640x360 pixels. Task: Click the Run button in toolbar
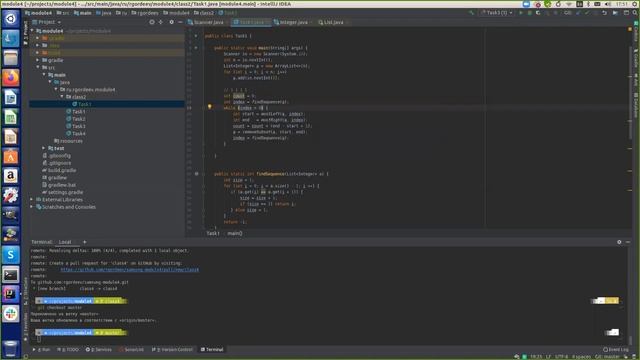point(520,13)
